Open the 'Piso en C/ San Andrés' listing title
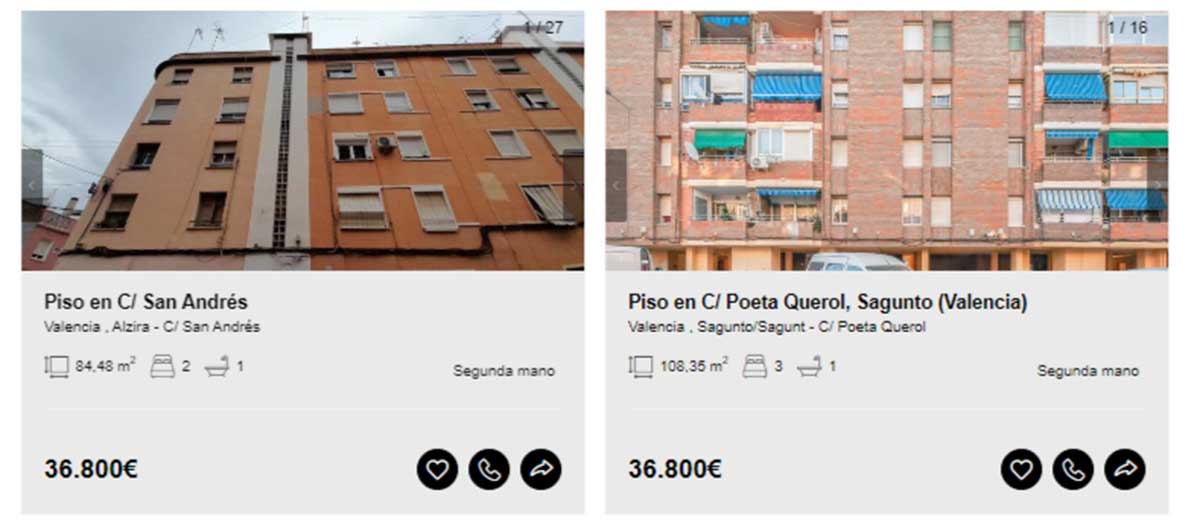1200x522 pixels. coord(146,302)
